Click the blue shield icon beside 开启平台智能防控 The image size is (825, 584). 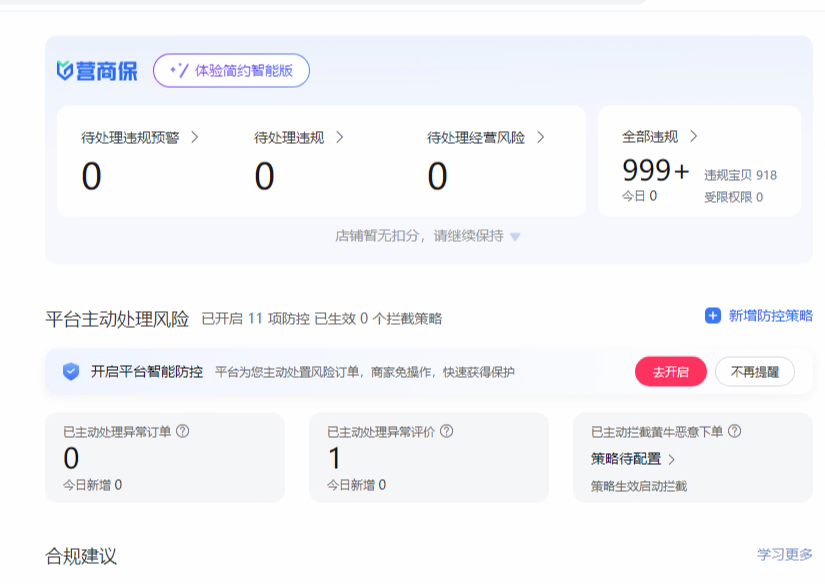tap(71, 372)
